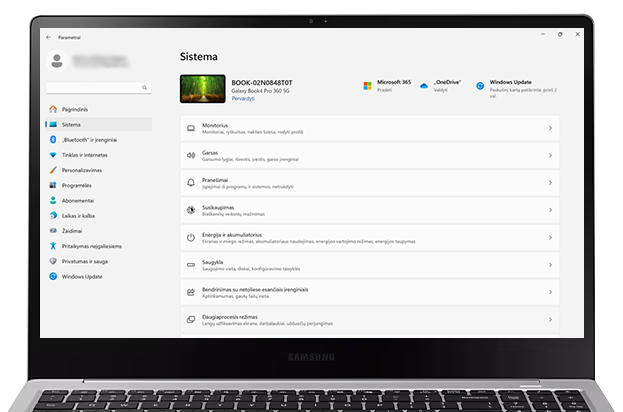The width and height of the screenshot is (623, 412).
Task: Click the Pervardyti link under device name
Action: coord(242,98)
